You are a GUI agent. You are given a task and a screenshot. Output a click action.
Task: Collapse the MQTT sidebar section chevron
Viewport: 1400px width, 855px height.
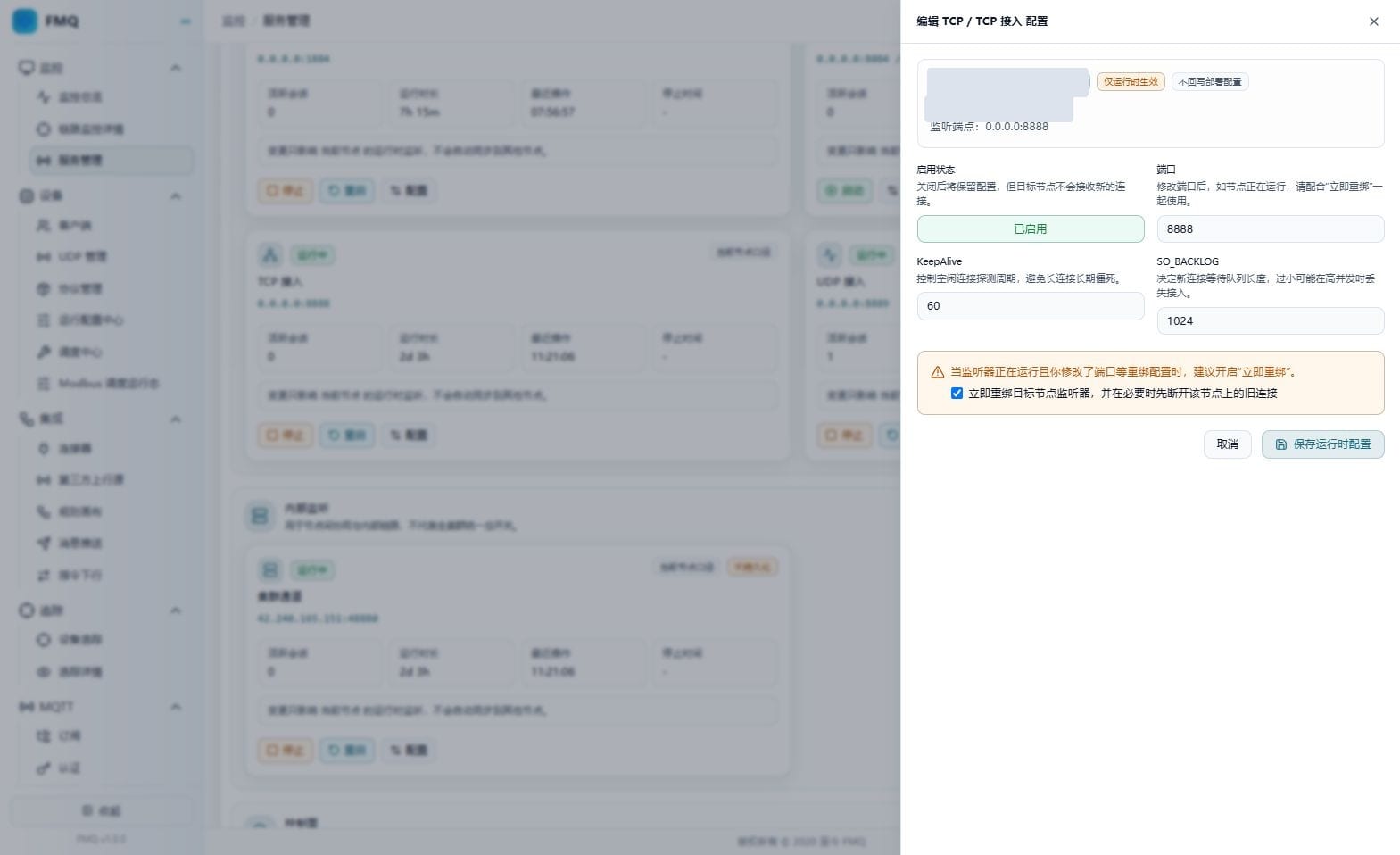click(176, 707)
